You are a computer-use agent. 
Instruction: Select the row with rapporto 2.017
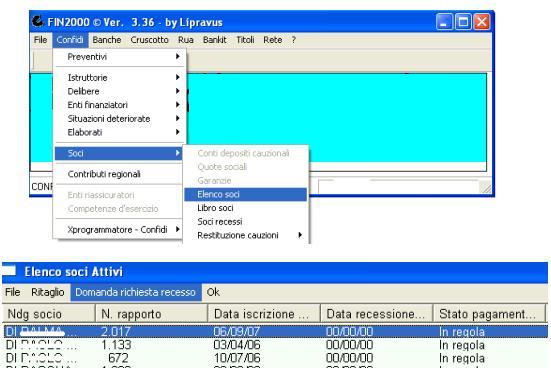pyautogui.click(x=275, y=332)
